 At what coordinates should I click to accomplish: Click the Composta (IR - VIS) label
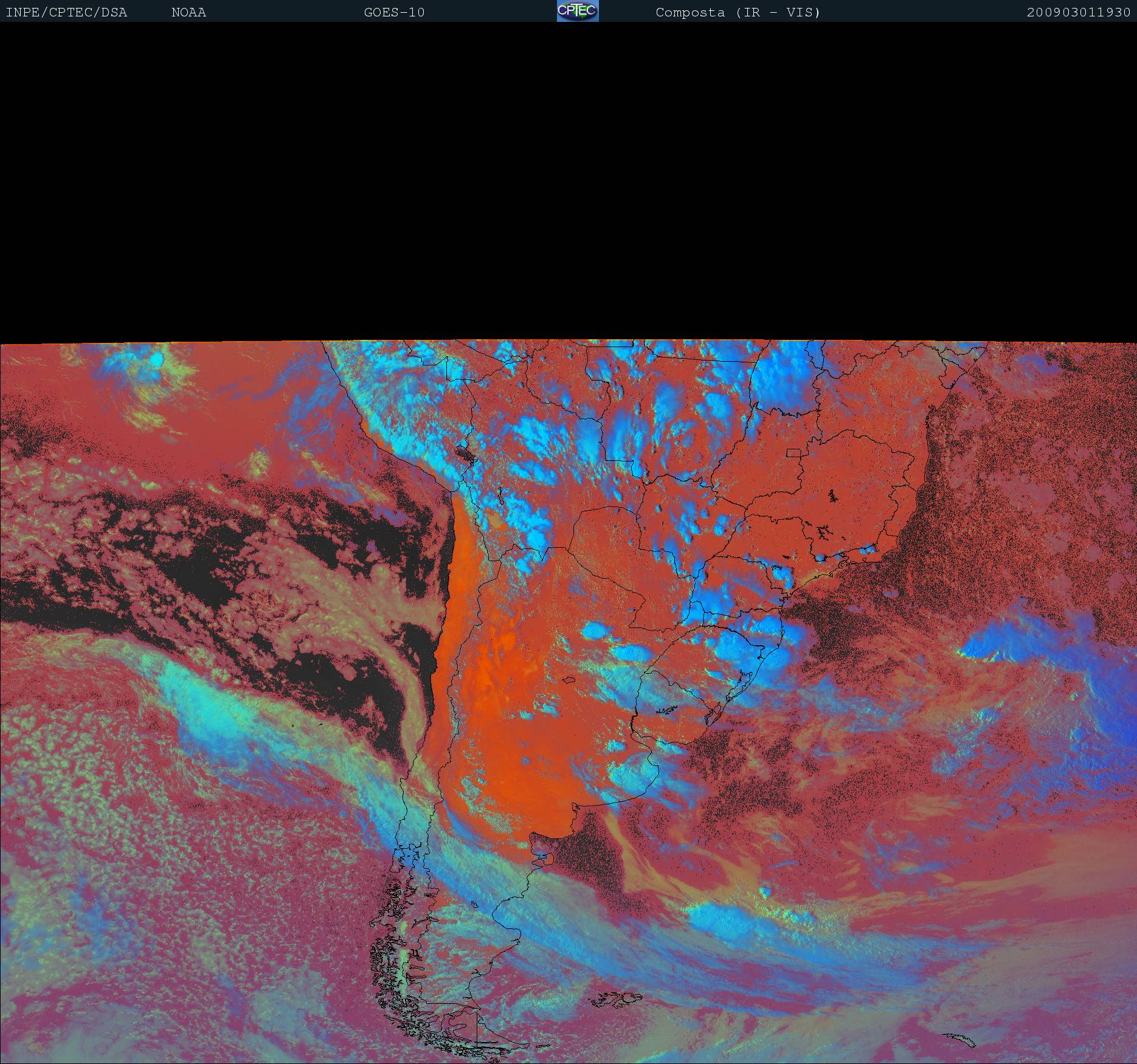point(738,13)
